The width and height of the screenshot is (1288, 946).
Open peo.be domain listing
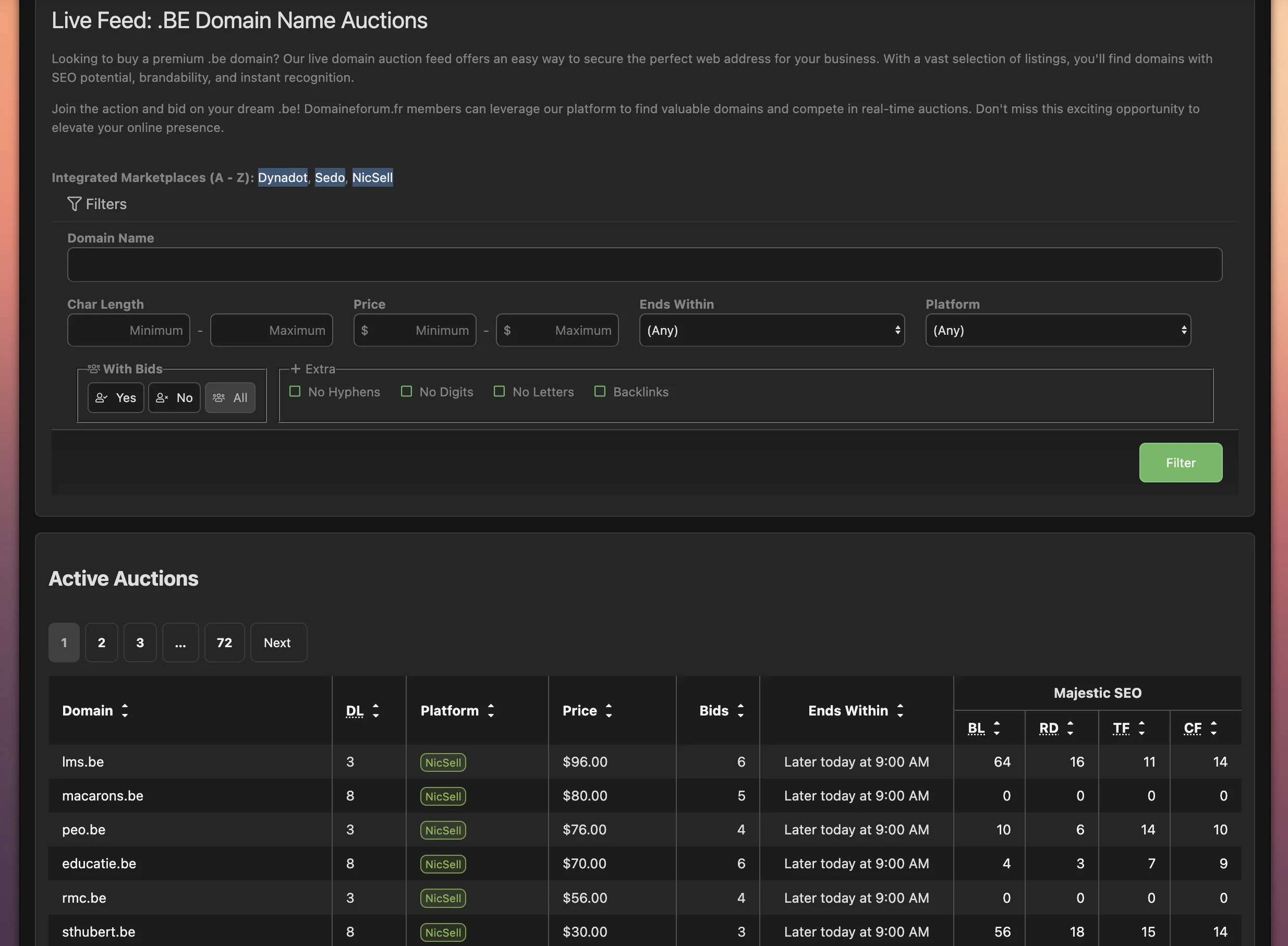click(x=83, y=829)
